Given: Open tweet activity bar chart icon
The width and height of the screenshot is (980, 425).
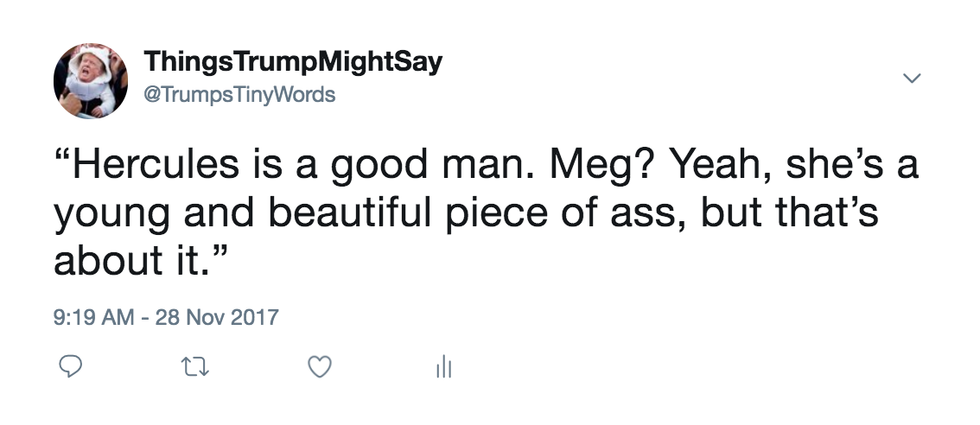Looking at the screenshot, I should click(443, 369).
